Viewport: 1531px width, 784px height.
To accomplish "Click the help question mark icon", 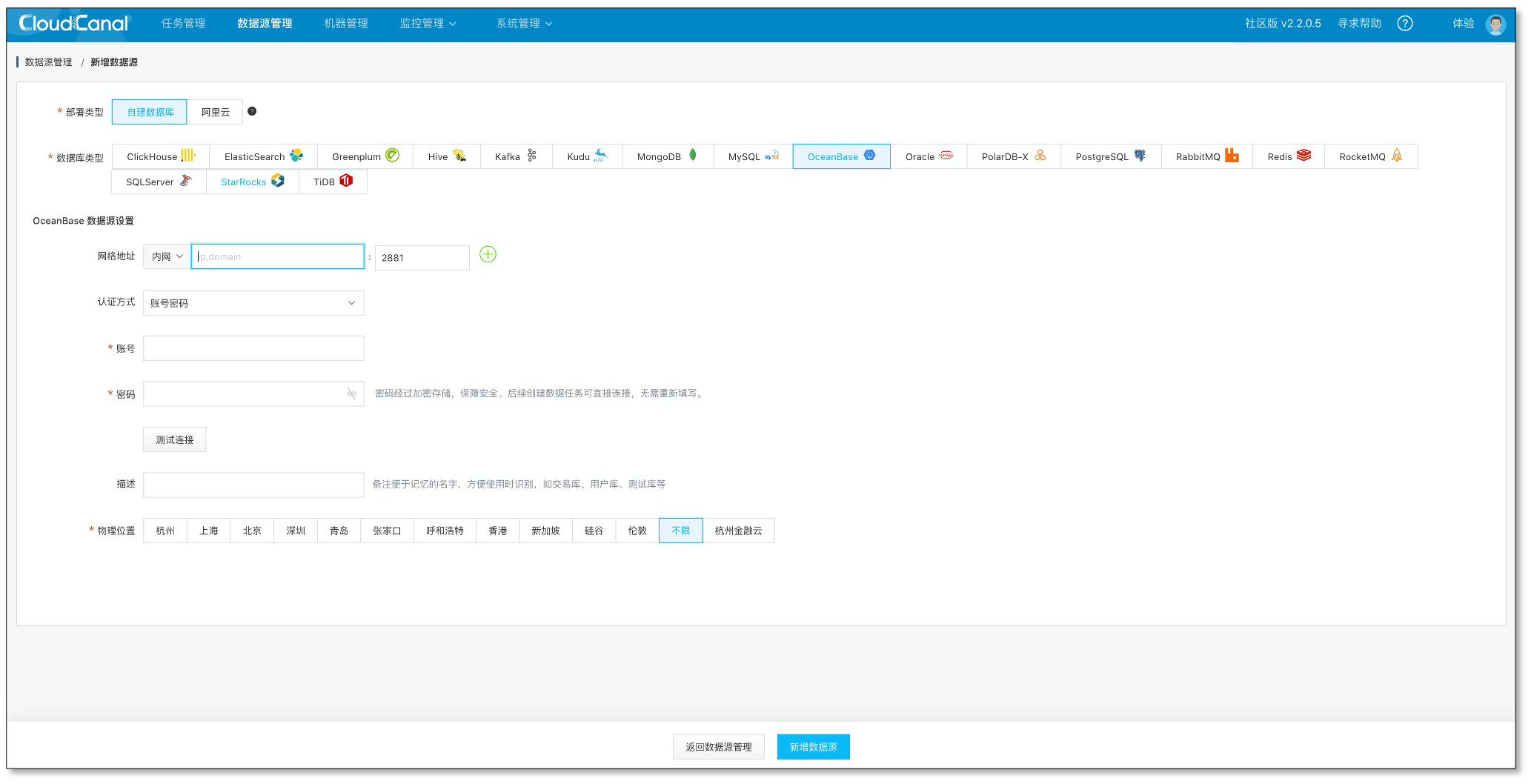I will click(x=1404, y=24).
